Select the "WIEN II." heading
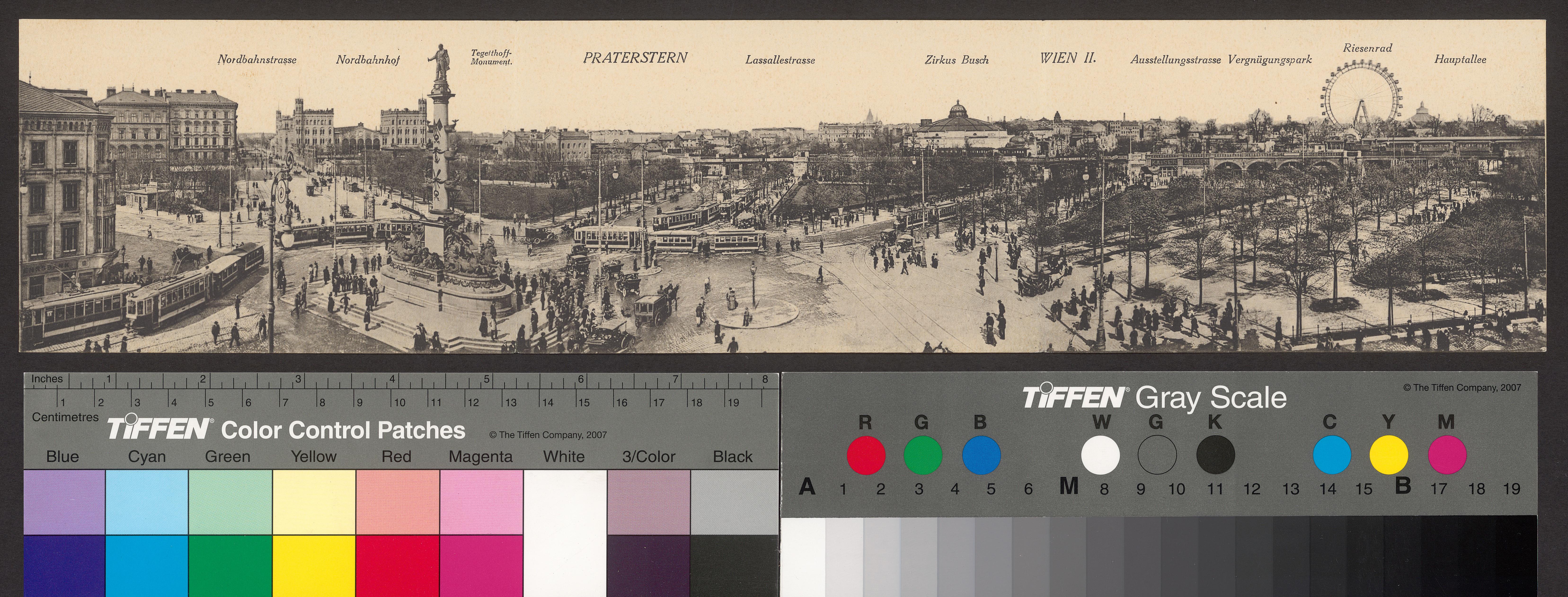1568x597 pixels. click(1068, 58)
